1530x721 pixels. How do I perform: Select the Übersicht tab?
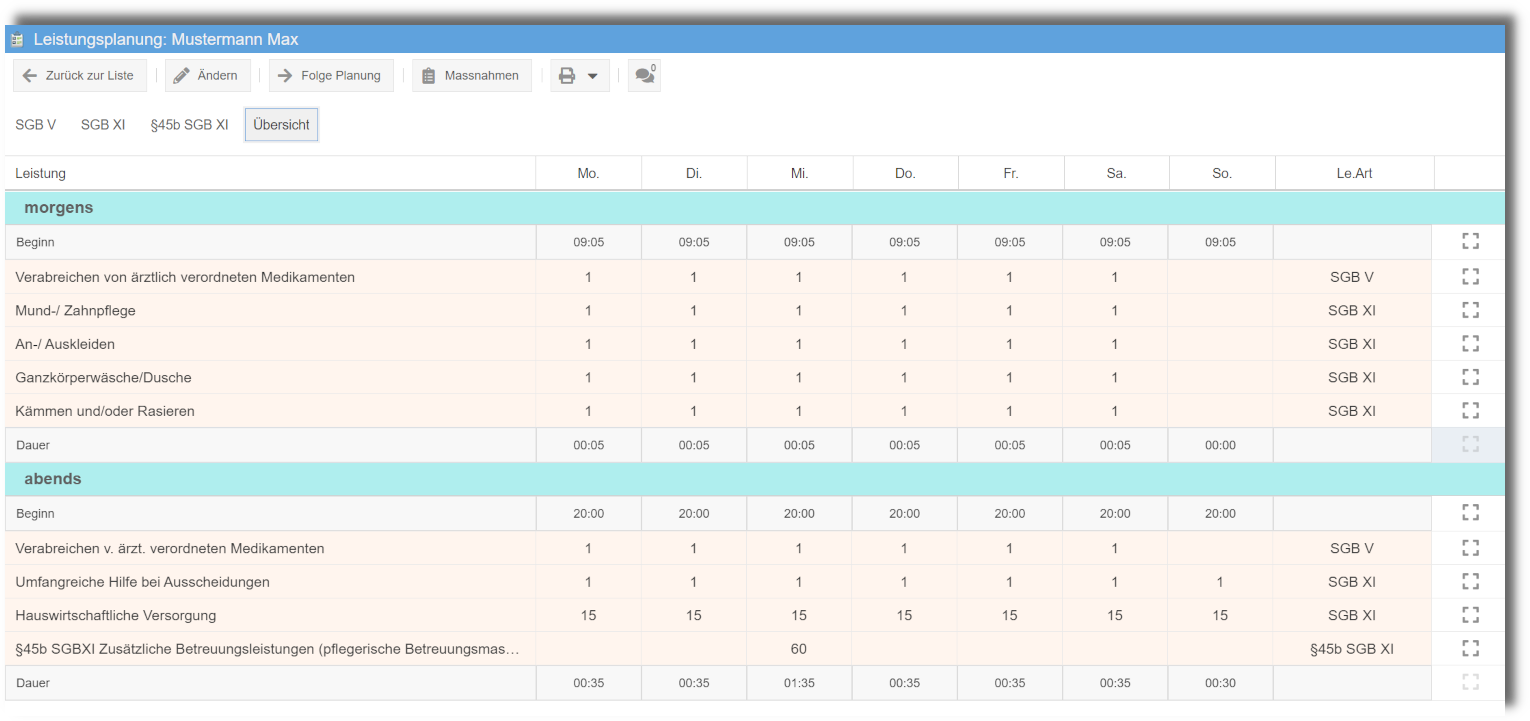click(x=281, y=124)
